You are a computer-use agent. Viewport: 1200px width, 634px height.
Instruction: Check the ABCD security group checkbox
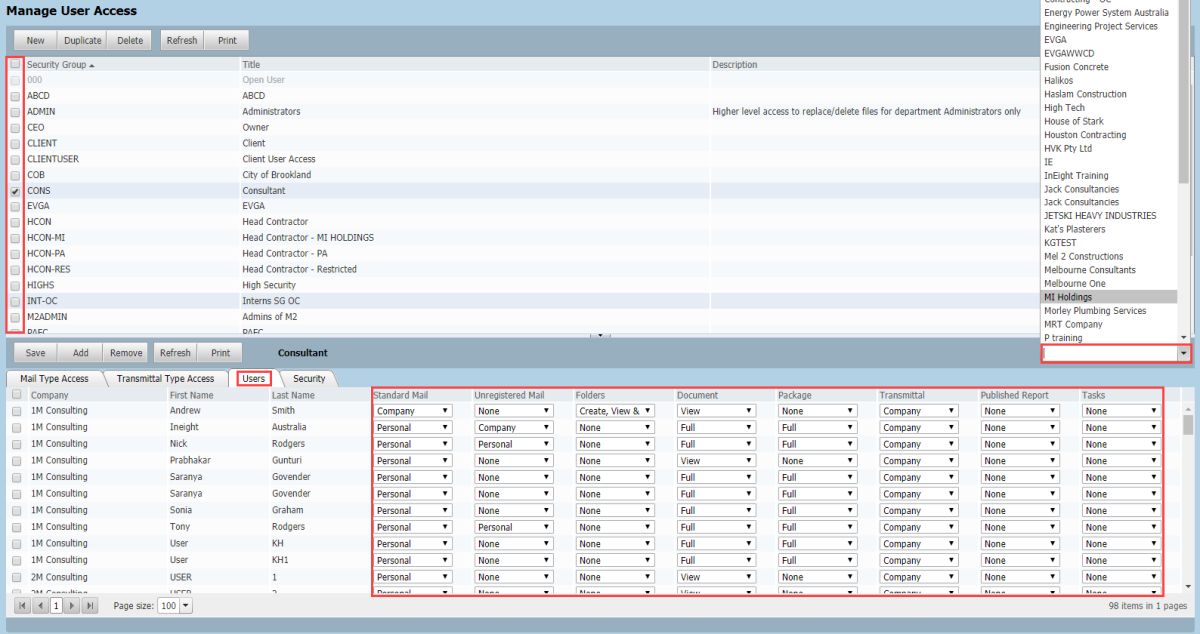(15, 97)
